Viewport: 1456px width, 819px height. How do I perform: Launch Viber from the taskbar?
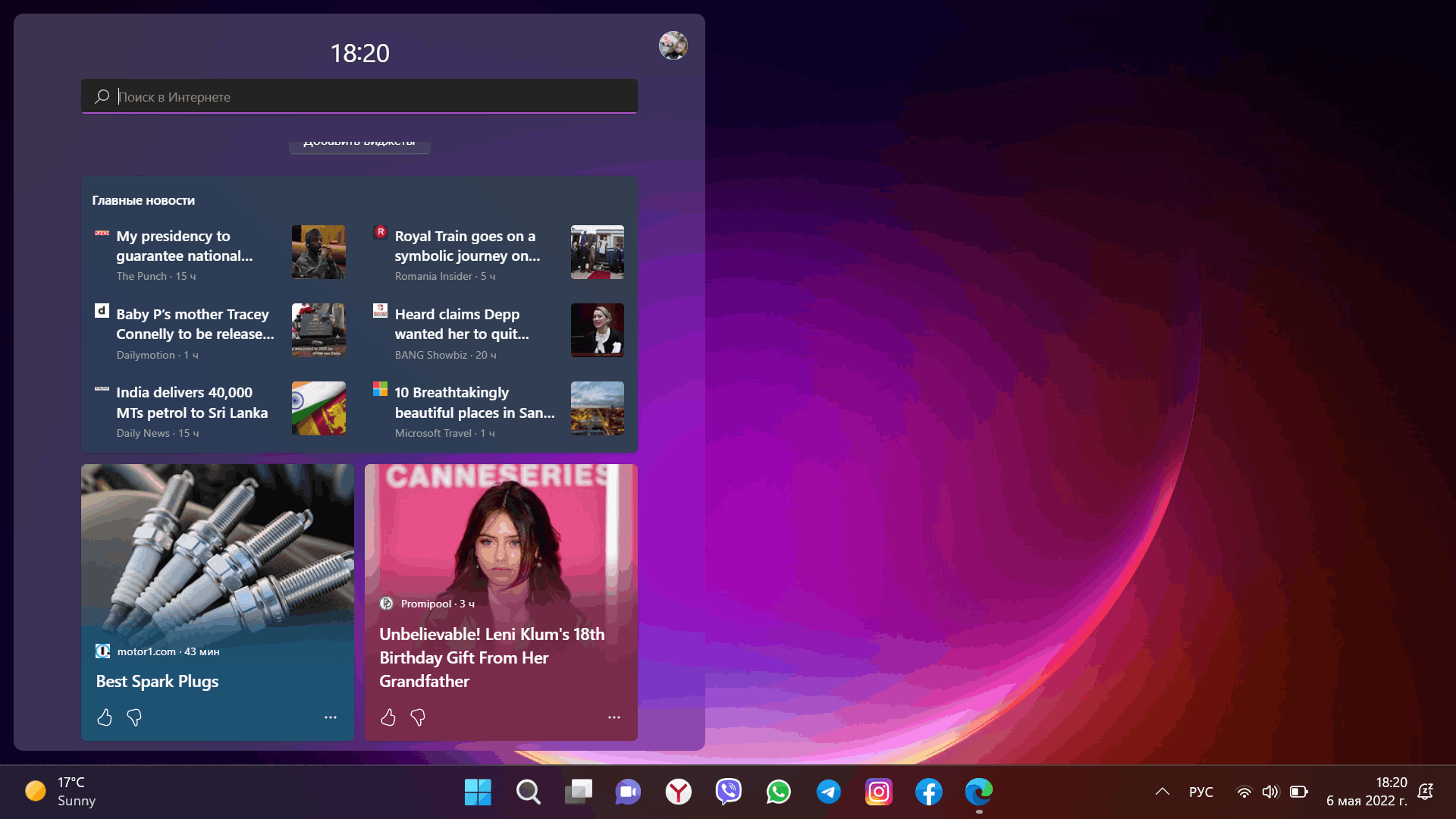click(x=728, y=792)
